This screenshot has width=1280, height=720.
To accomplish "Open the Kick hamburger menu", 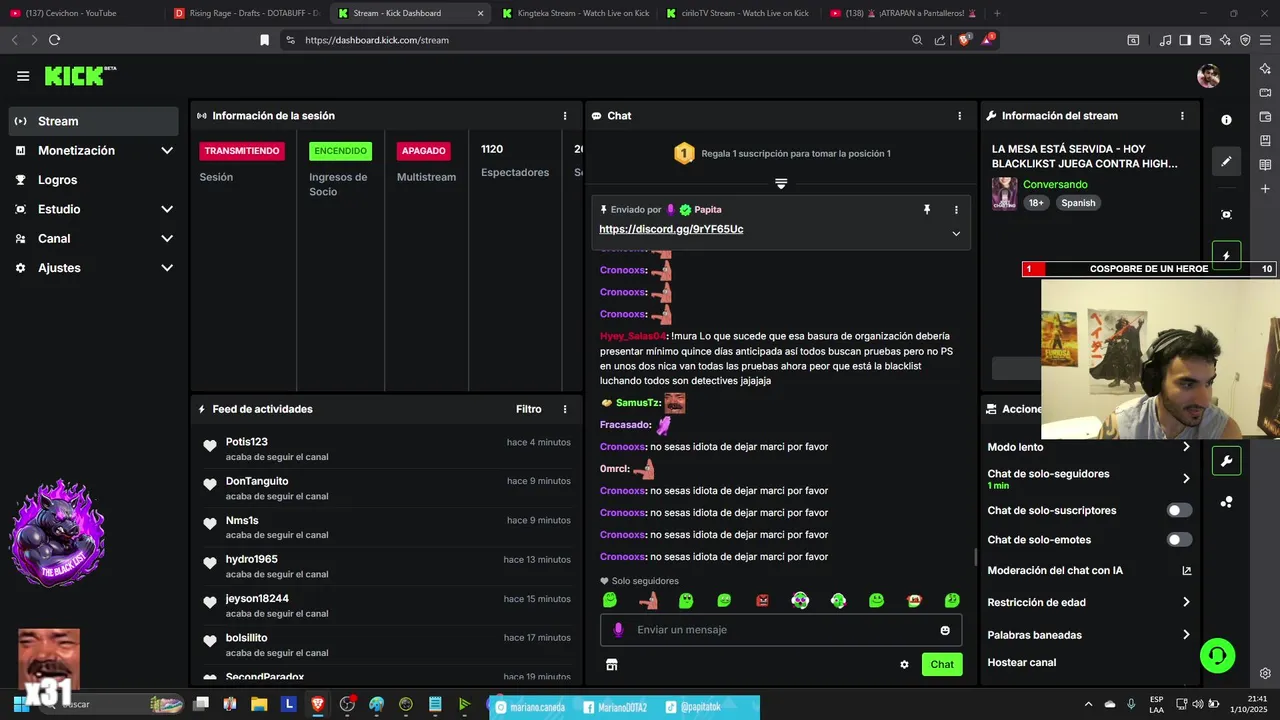I will coord(23,76).
